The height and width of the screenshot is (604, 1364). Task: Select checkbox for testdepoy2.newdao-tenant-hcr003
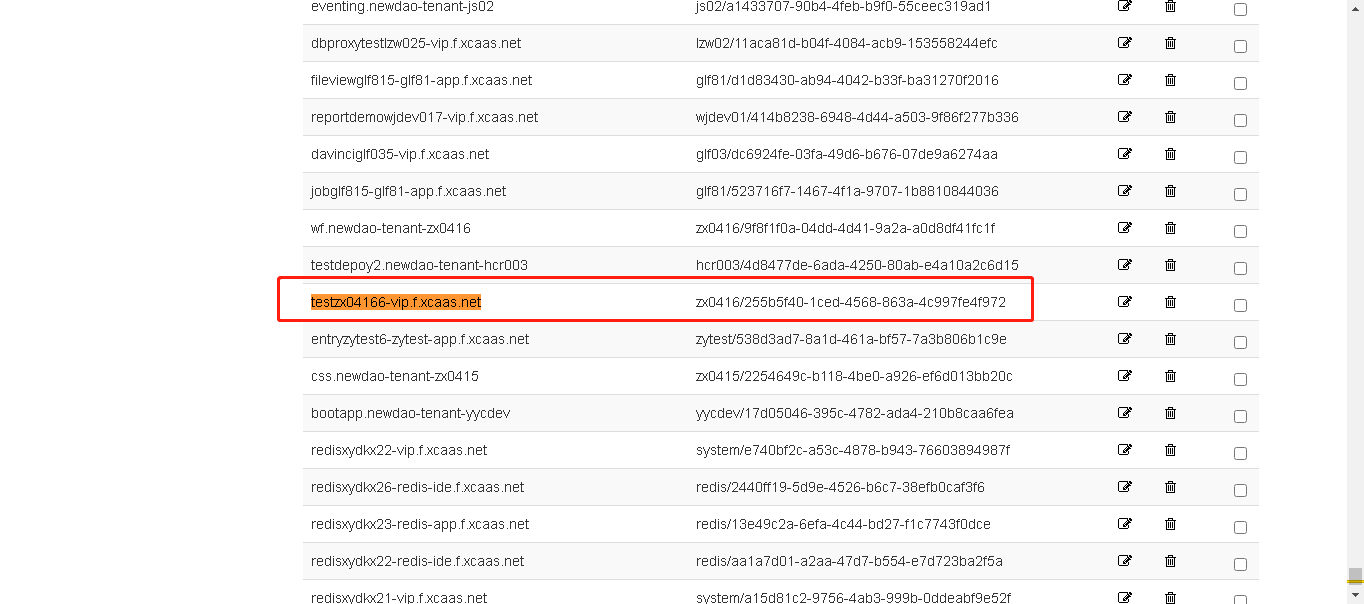(1240, 268)
